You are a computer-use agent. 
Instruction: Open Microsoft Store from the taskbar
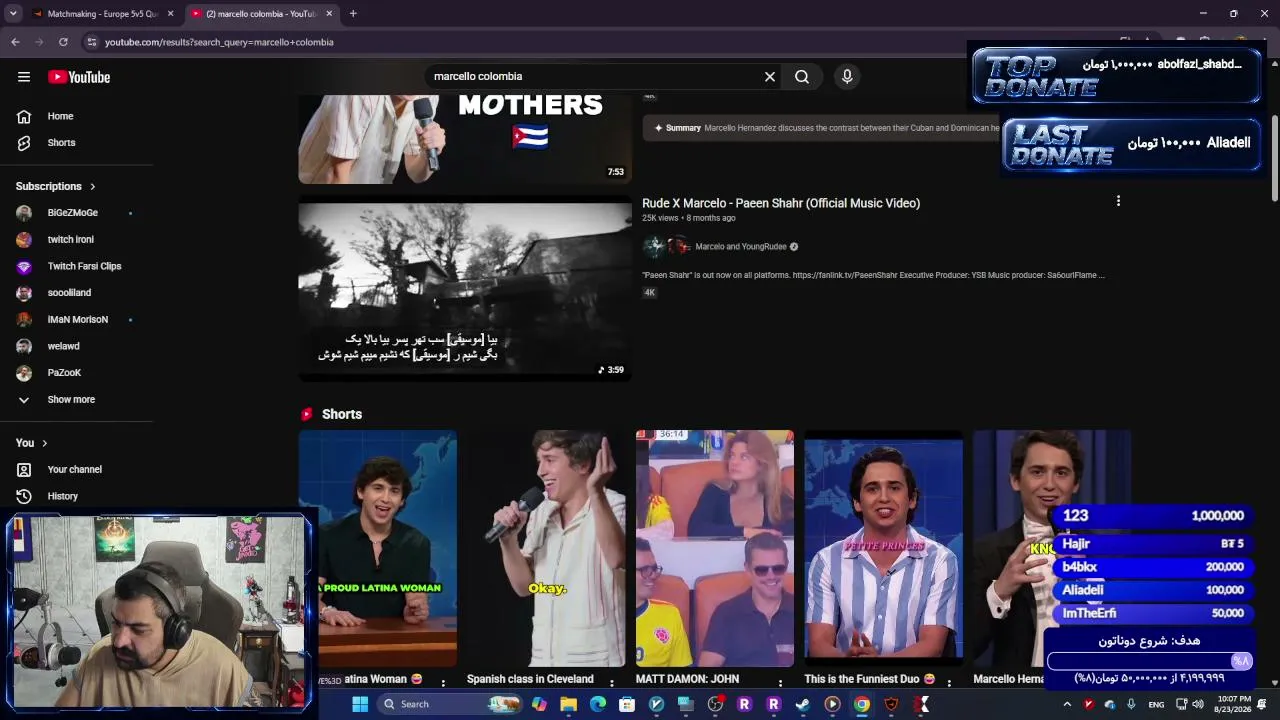627,704
